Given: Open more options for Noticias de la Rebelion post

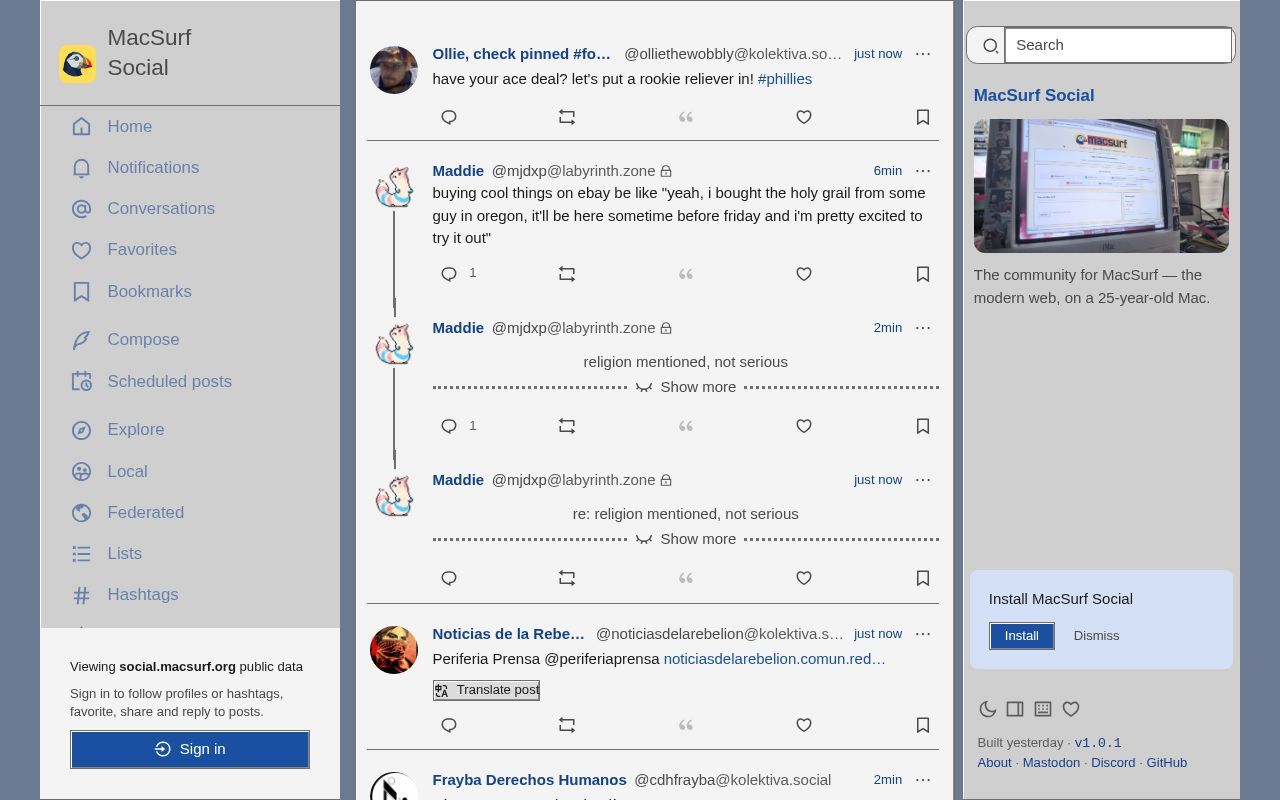Looking at the screenshot, I should pos(923,634).
